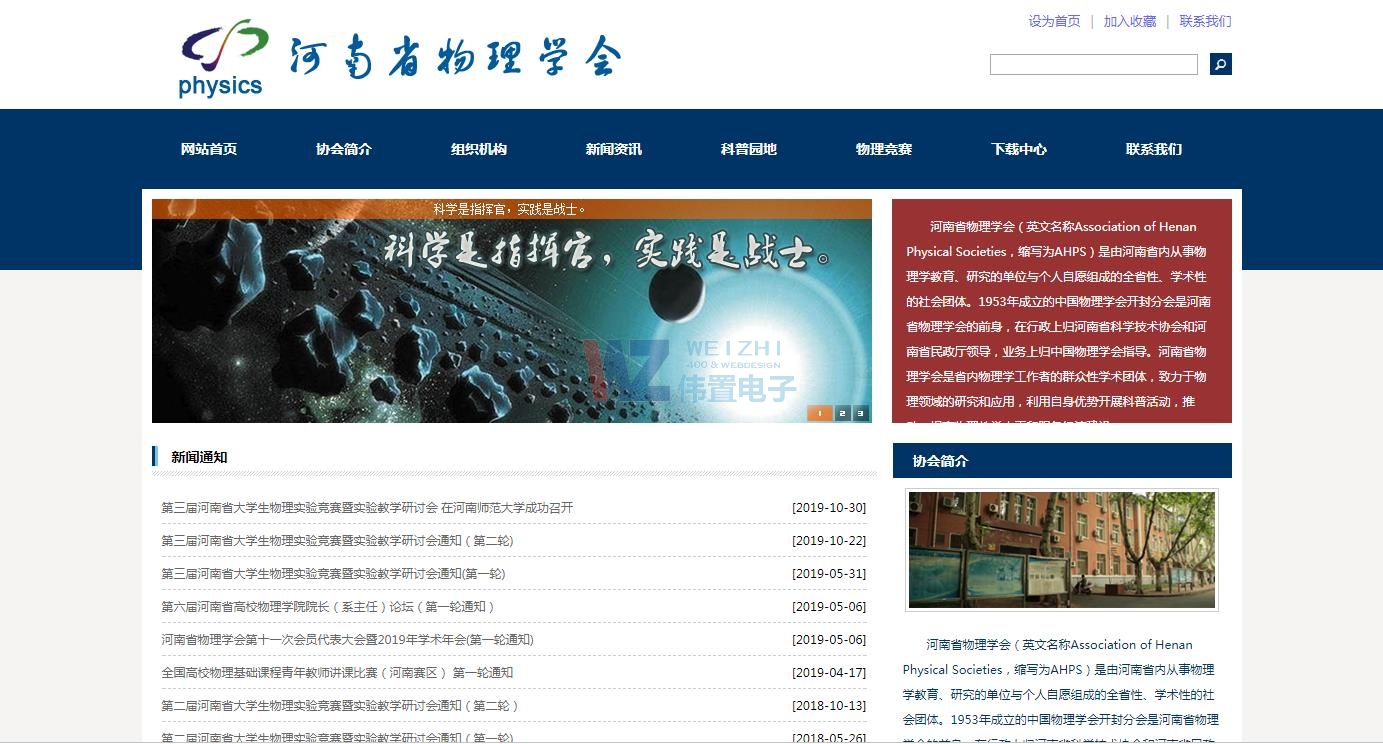1383x744 pixels.
Task: Select banner slide indicator 2
Action: pyautogui.click(x=842, y=413)
